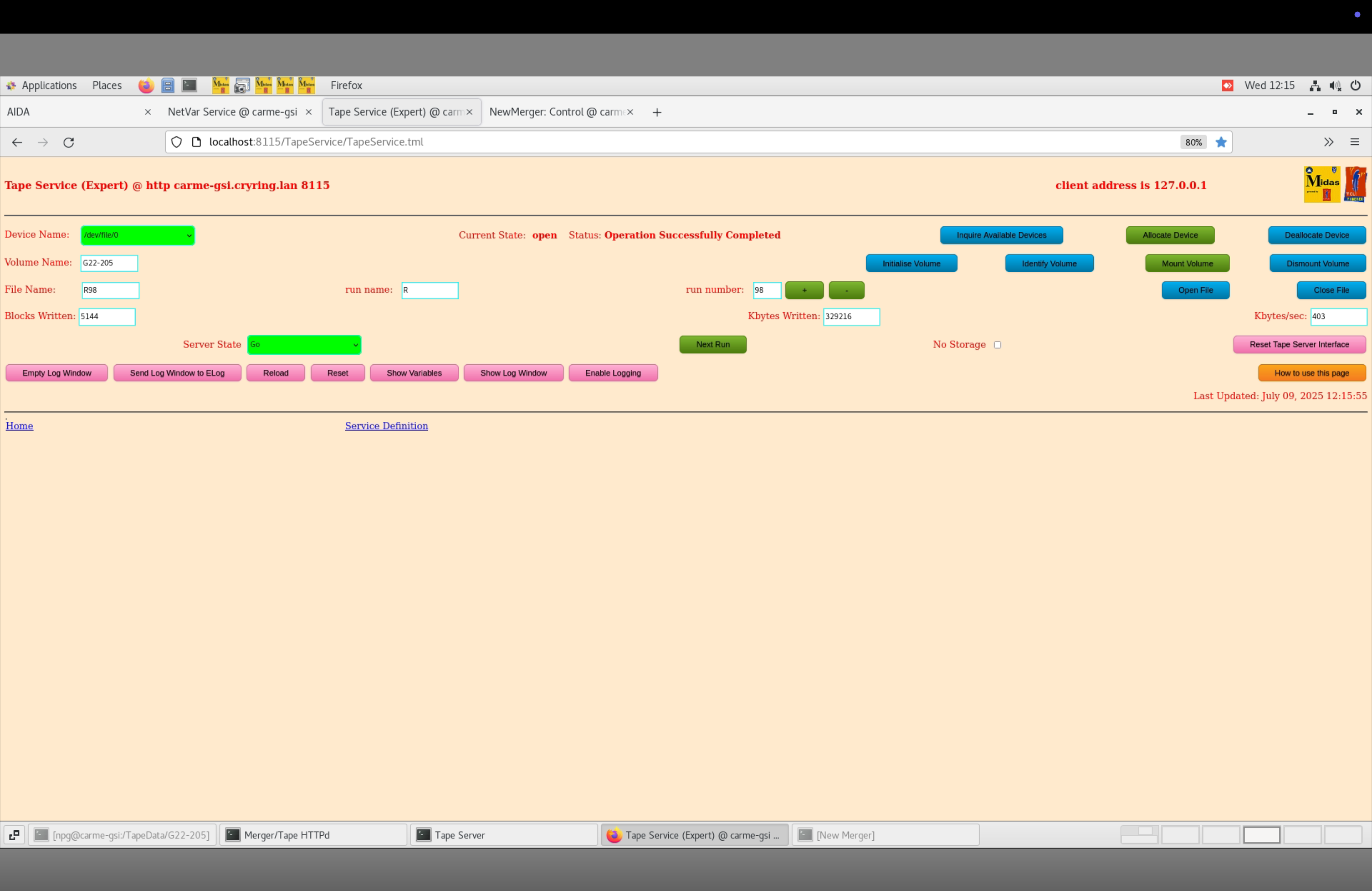Increment run number with plus button
This screenshot has width=1372, height=891.
click(x=804, y=290)
